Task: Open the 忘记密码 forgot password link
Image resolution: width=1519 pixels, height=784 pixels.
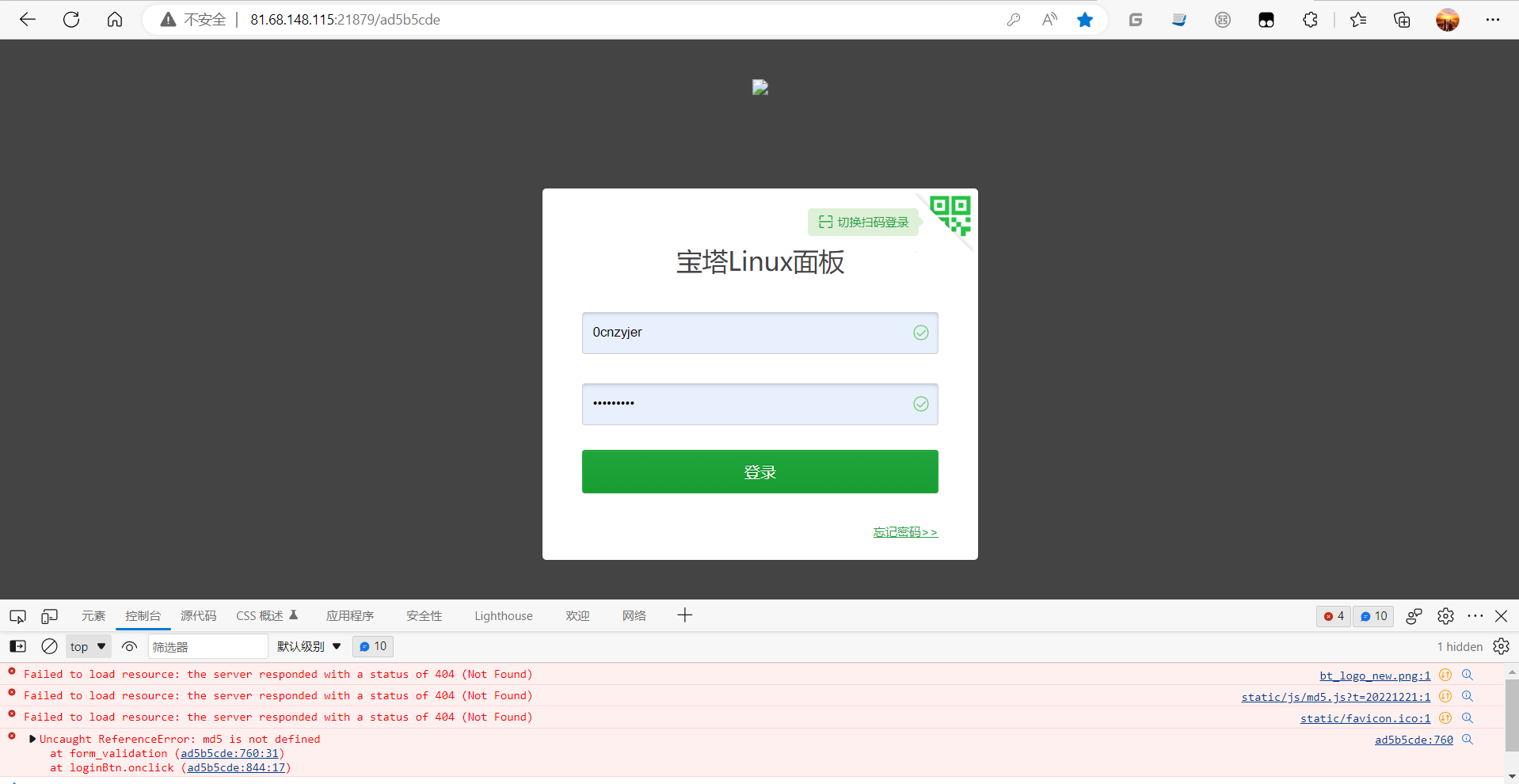Action: (905, 532)
